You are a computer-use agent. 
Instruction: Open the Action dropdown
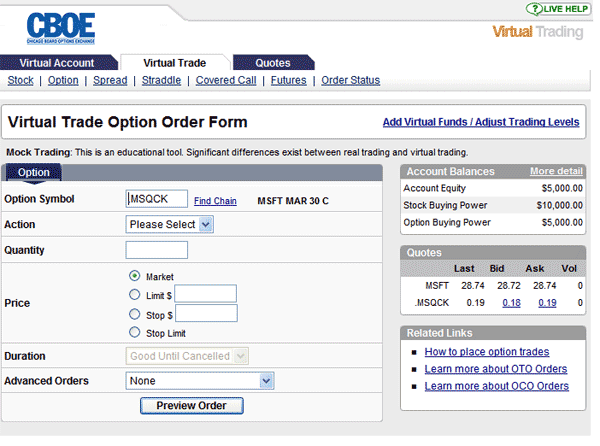click(x=170, y=224)
